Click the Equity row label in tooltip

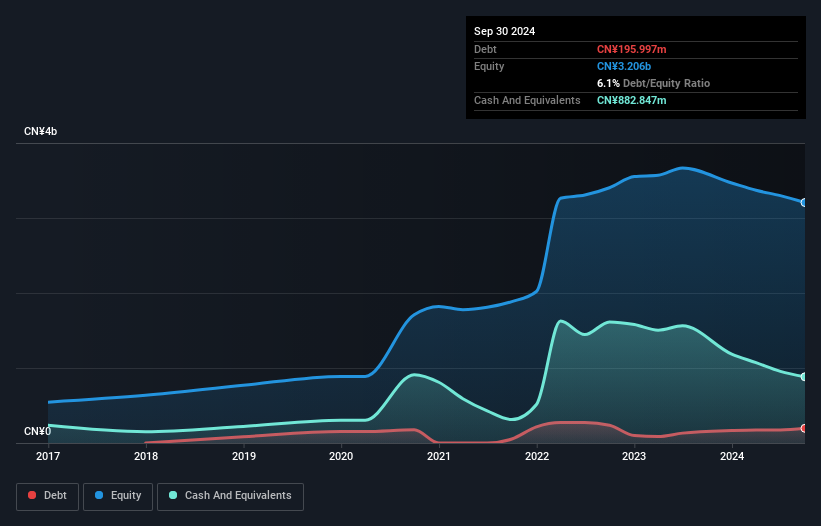point(489,66)
